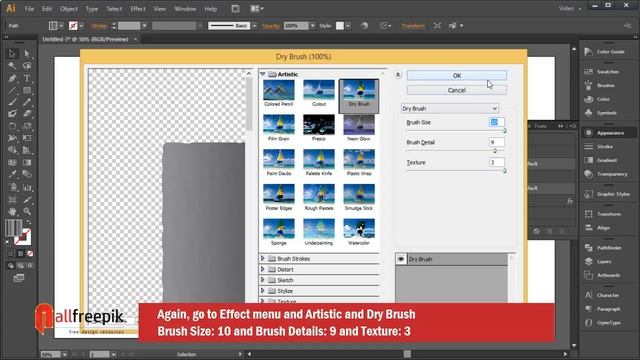Open the Effect menu
The height and width of the screenshot is (360, 640).
[138, 9]
